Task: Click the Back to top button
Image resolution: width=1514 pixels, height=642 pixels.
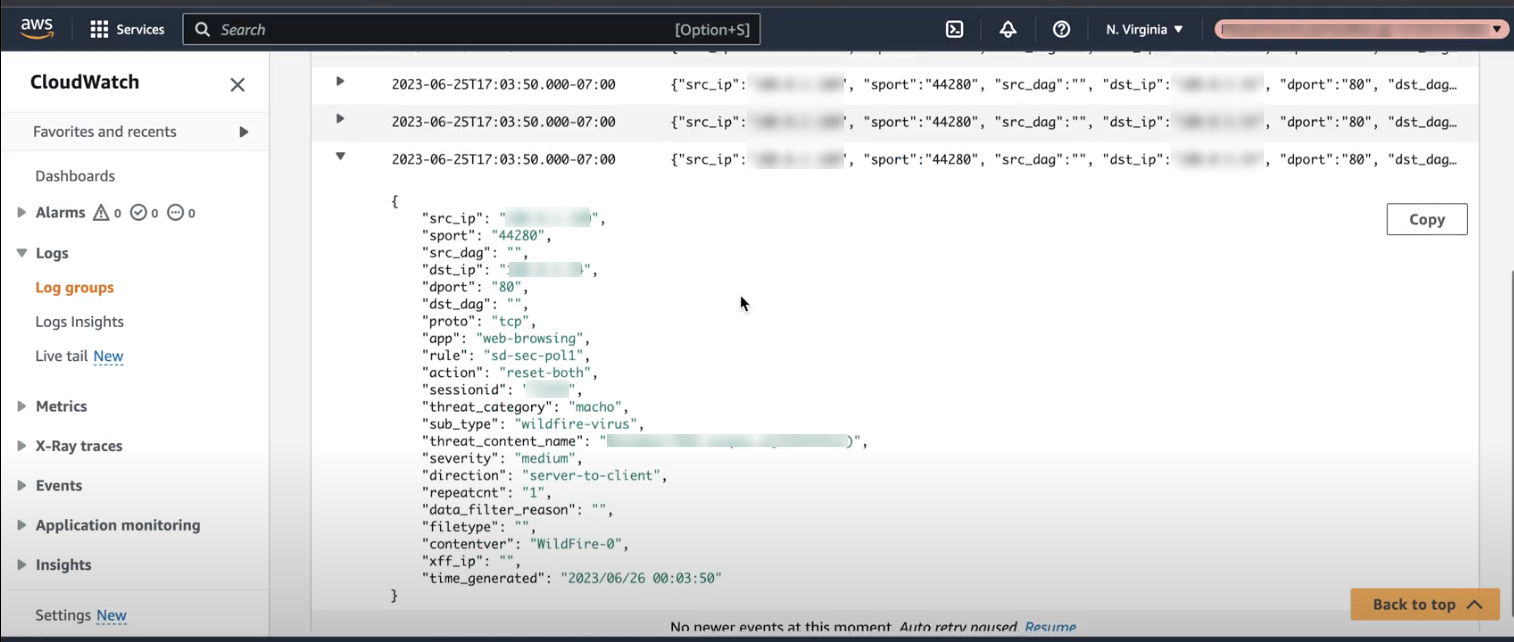Action: coord(1424,604)
